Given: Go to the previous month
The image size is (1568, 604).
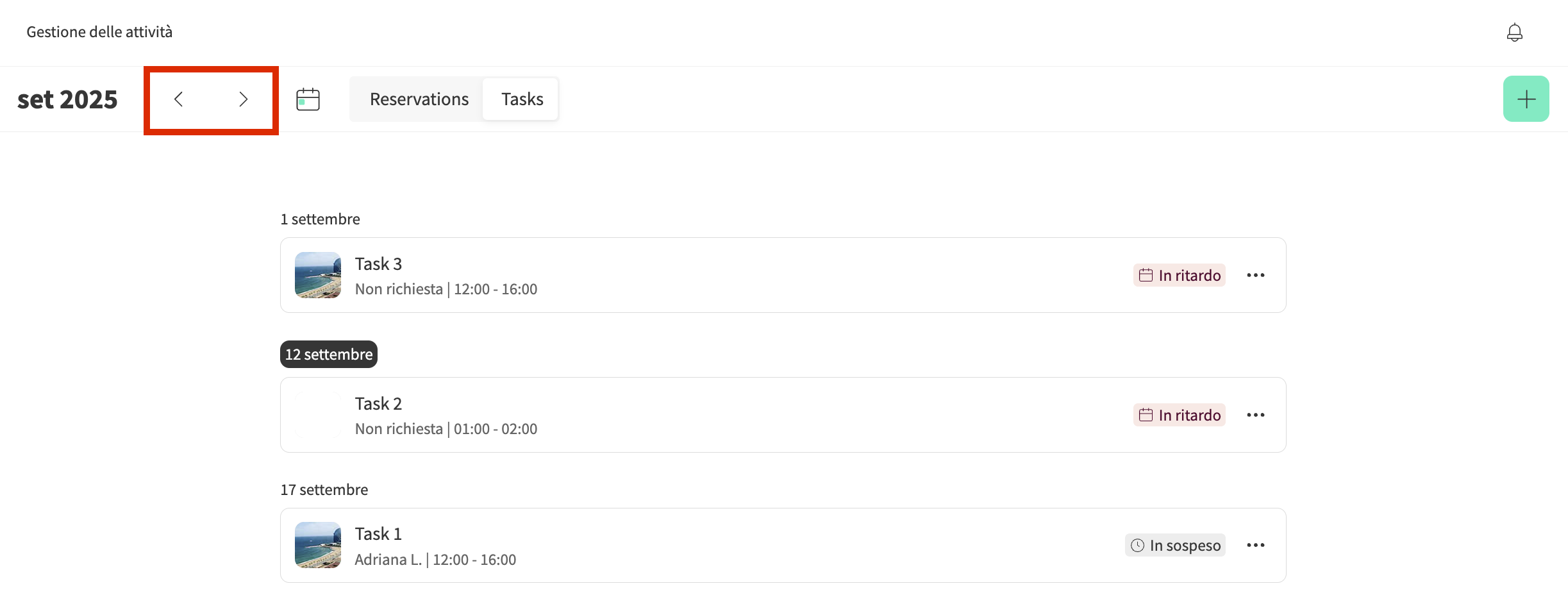Looking at the screenshot, I should pos(179,99).
